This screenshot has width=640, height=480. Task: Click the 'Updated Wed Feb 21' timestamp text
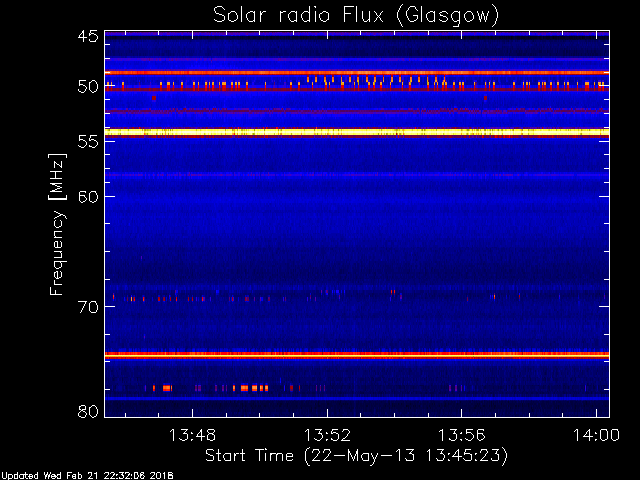tap(87, 476)
